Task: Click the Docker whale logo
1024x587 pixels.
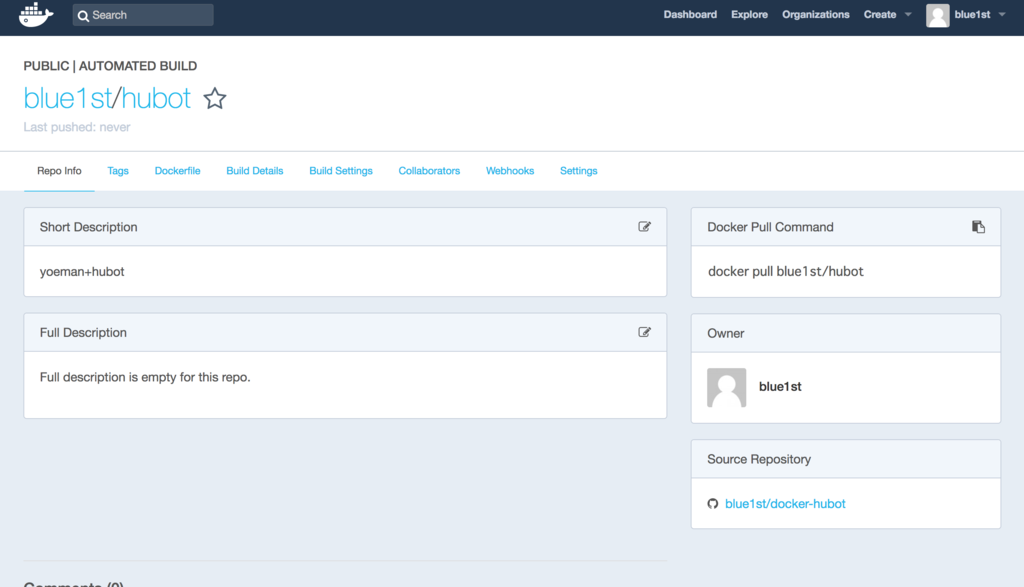Action: pyautogui.click(x=36, y=14)
